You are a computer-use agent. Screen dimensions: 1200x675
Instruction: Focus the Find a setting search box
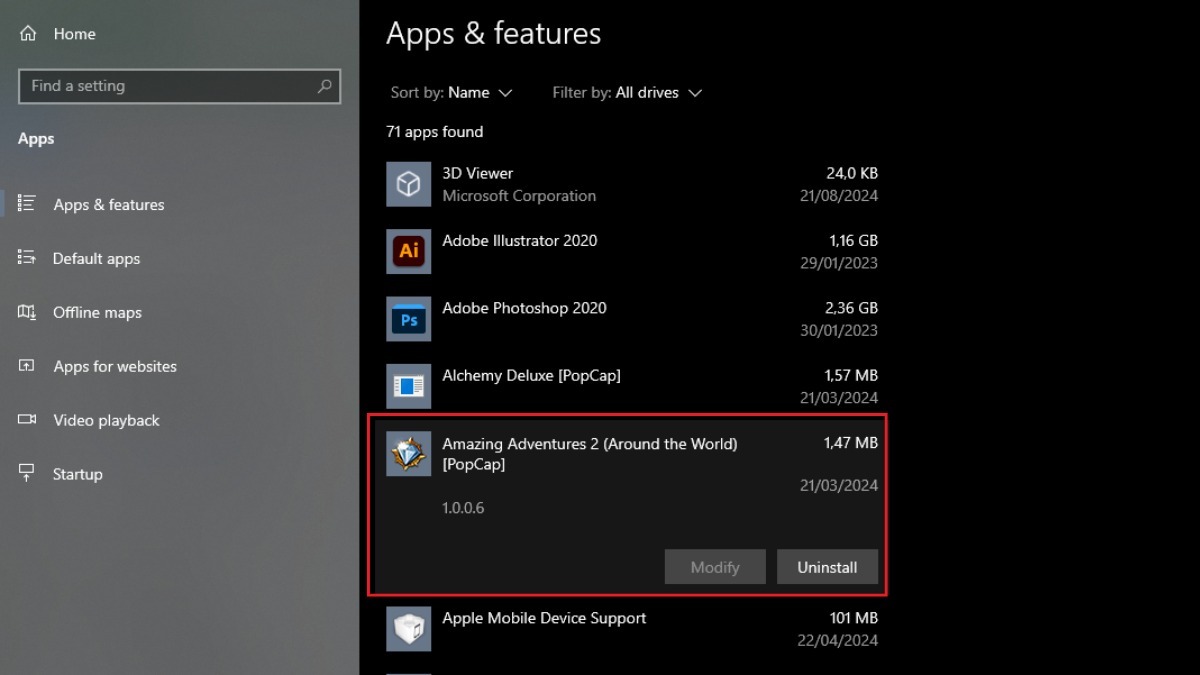(x=179, y=86)
